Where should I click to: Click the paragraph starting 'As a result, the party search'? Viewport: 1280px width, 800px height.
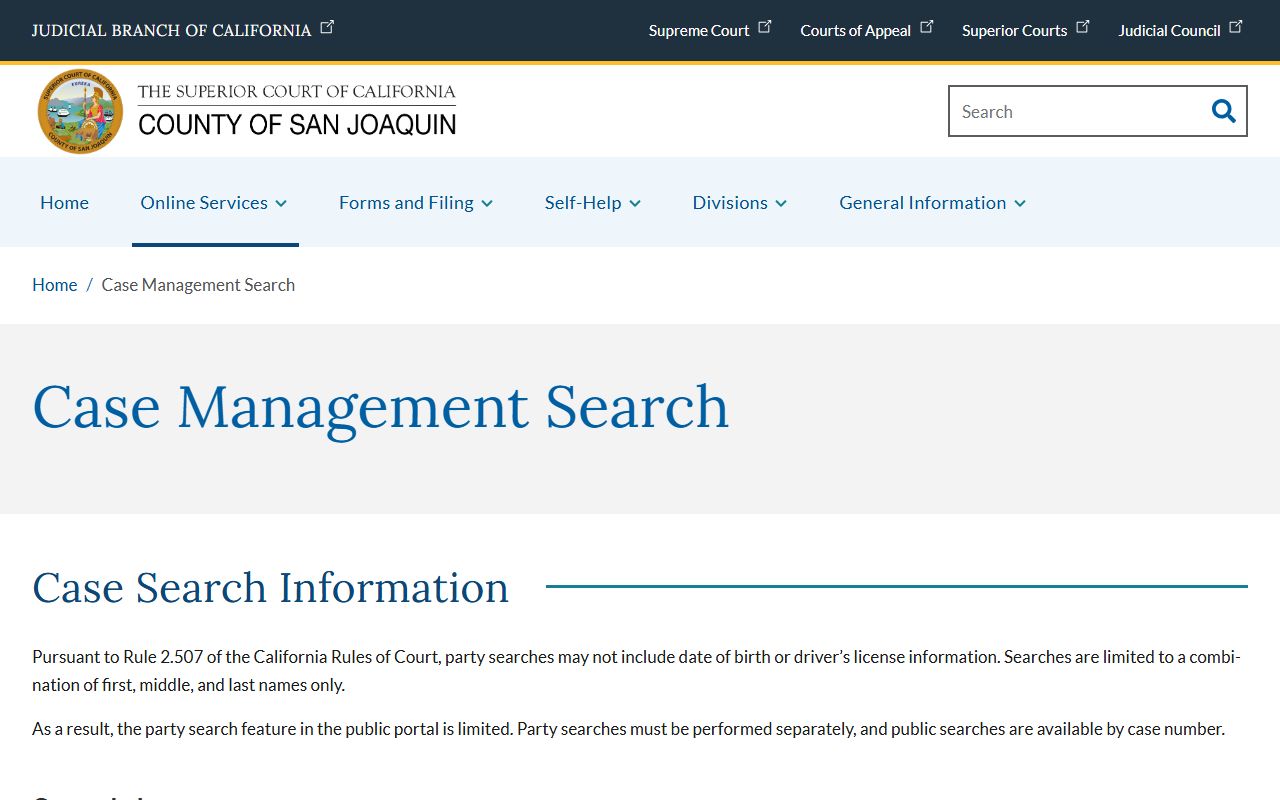click(x=628, y=729)
